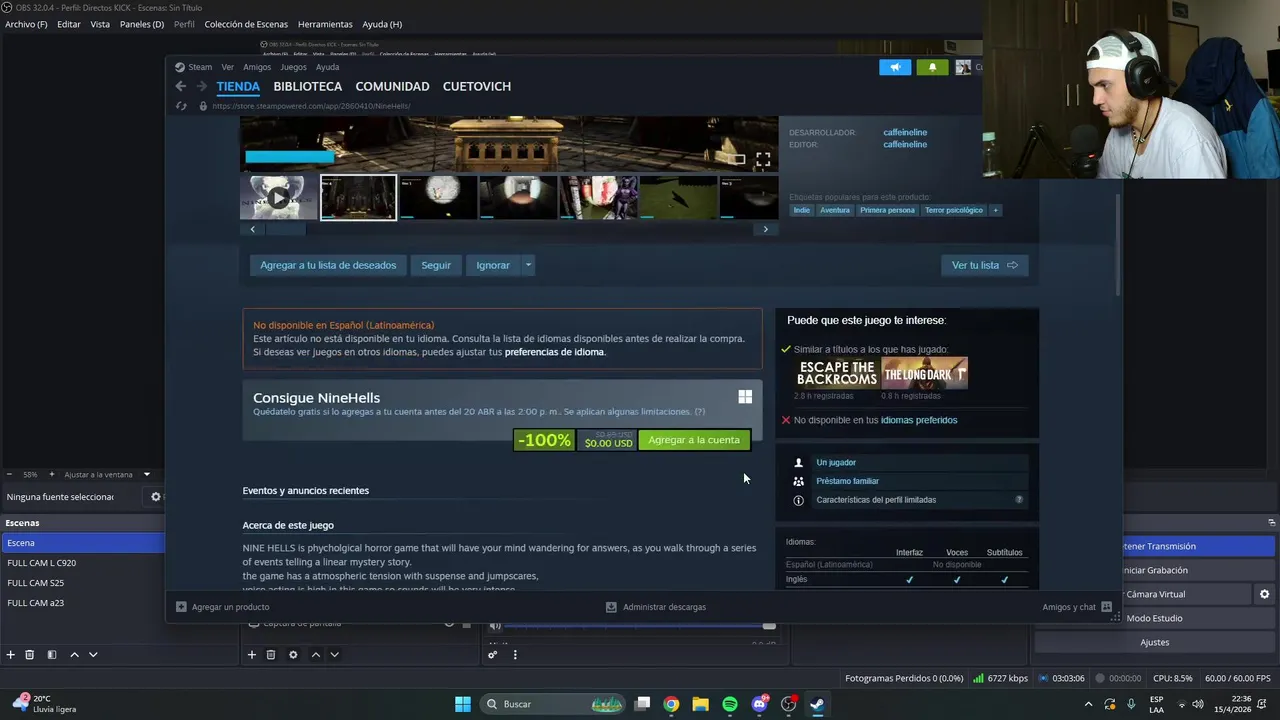Screen dimensions: 1280x720
Task: Open the virtual camera settings gear in OBS
Action: [x=1264, y=594]
